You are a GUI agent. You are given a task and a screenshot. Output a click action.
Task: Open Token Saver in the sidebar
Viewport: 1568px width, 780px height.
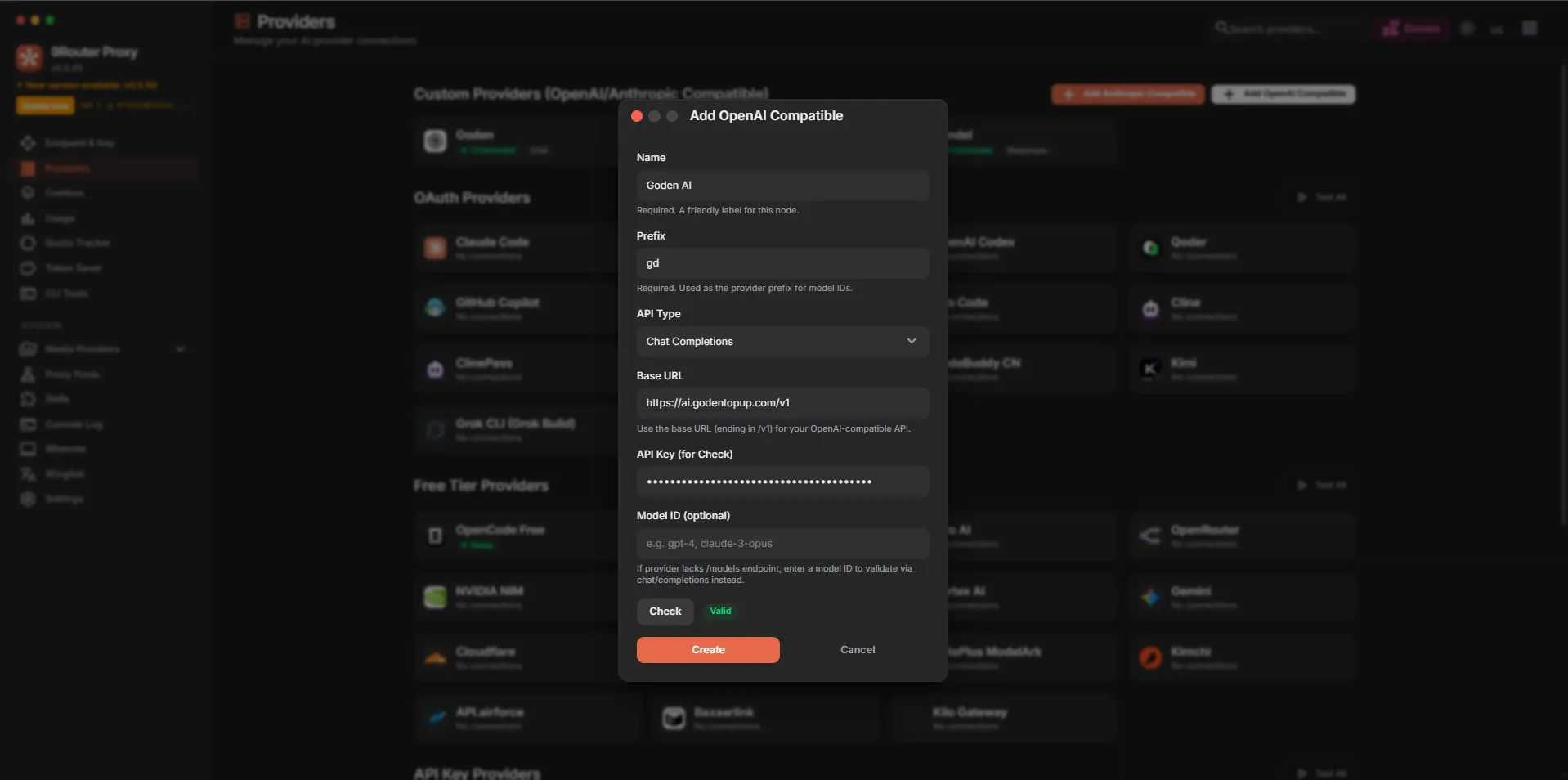pyautogui.click(x=106, y=268)
